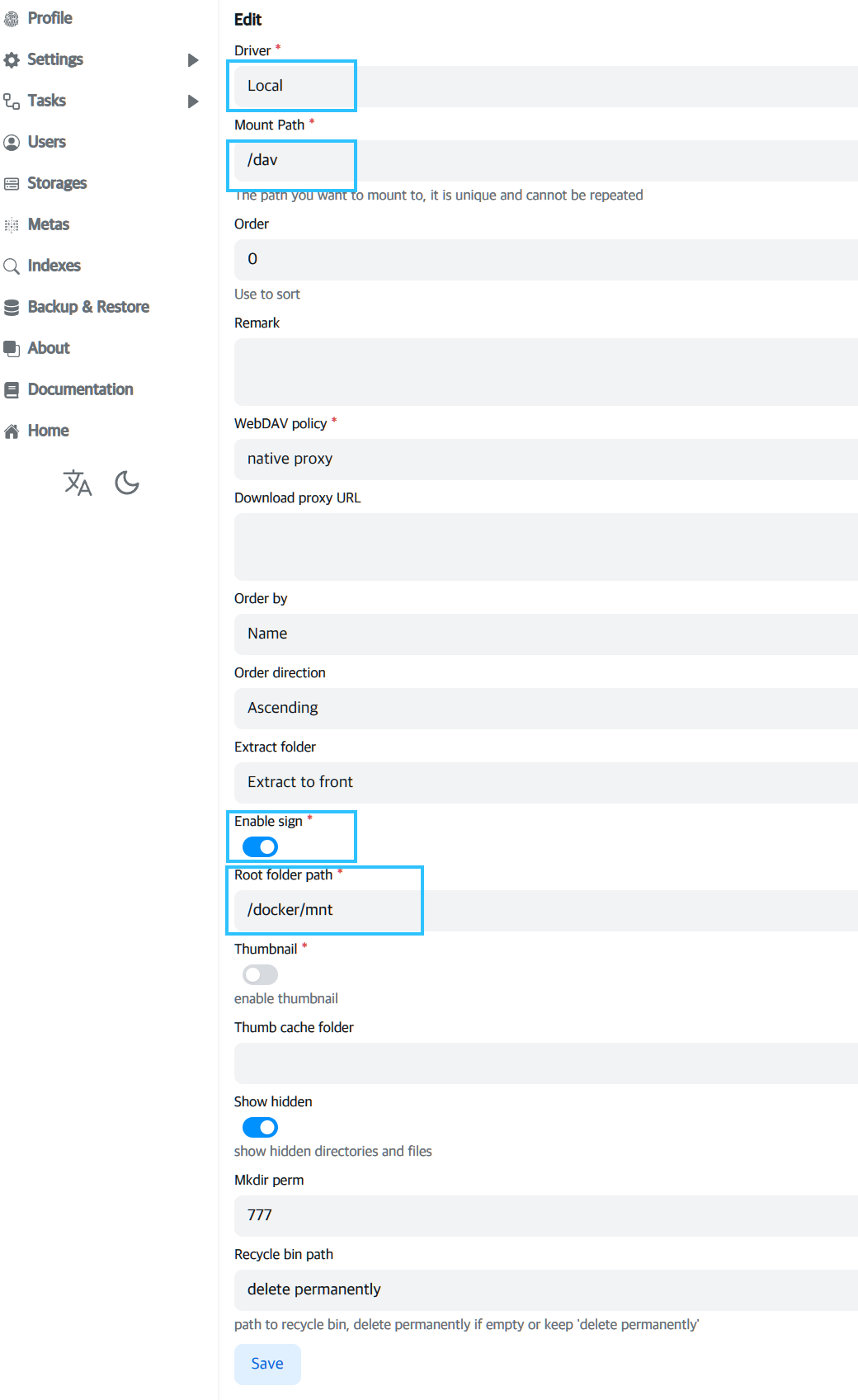Viewport: 858px width, 1400px height.
Task: Expand the Settings submenu arrow
Action: 193,60
